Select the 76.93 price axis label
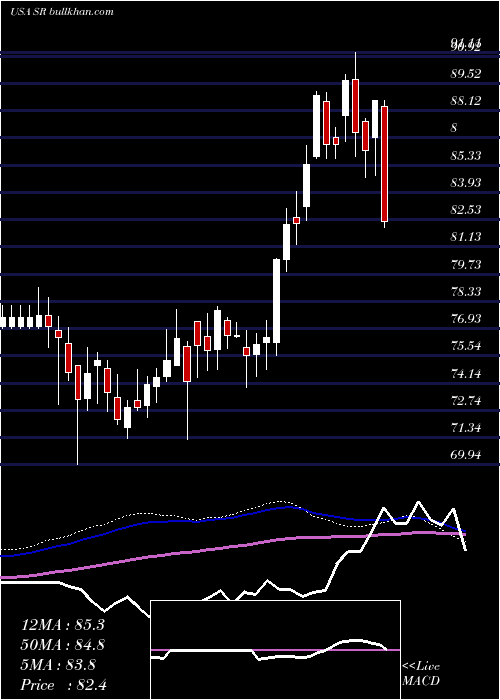Viewport: 500px width, 700px height. (466, 319)
